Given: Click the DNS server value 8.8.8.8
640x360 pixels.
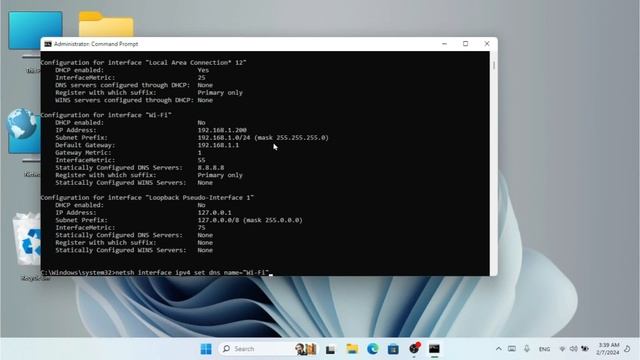Looking at the screenshot, I should coord(211,168).
